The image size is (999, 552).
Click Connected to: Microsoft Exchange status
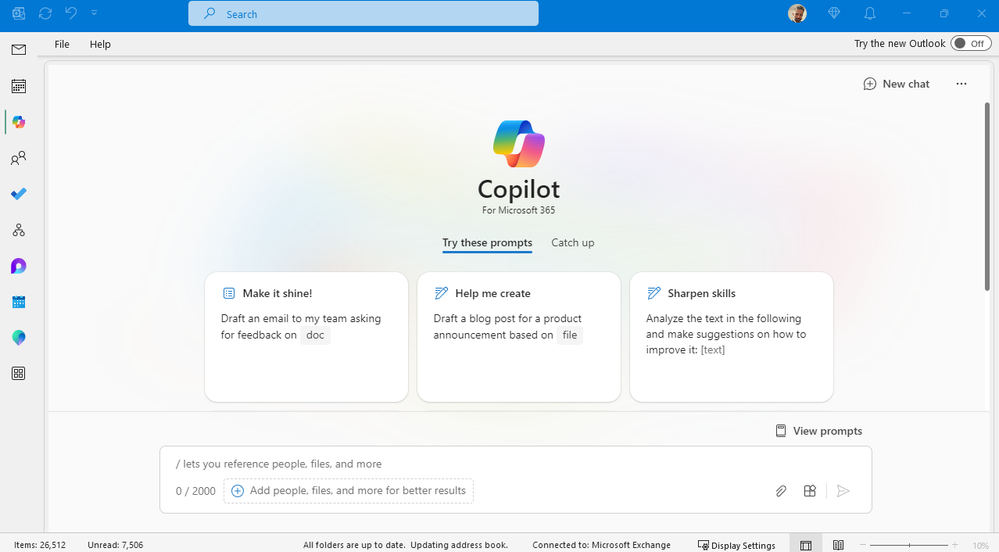tap(601, 545)
